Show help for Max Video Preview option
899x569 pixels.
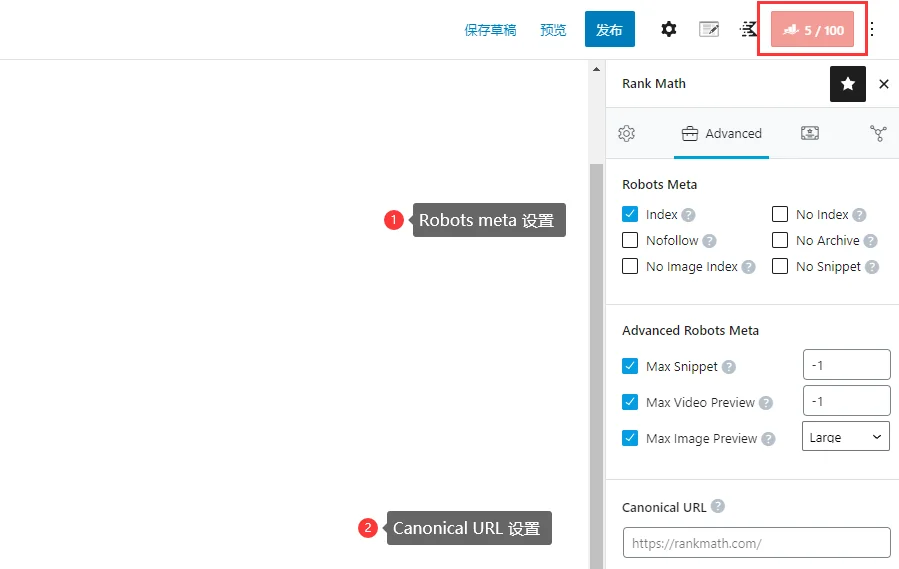[766, 403]
